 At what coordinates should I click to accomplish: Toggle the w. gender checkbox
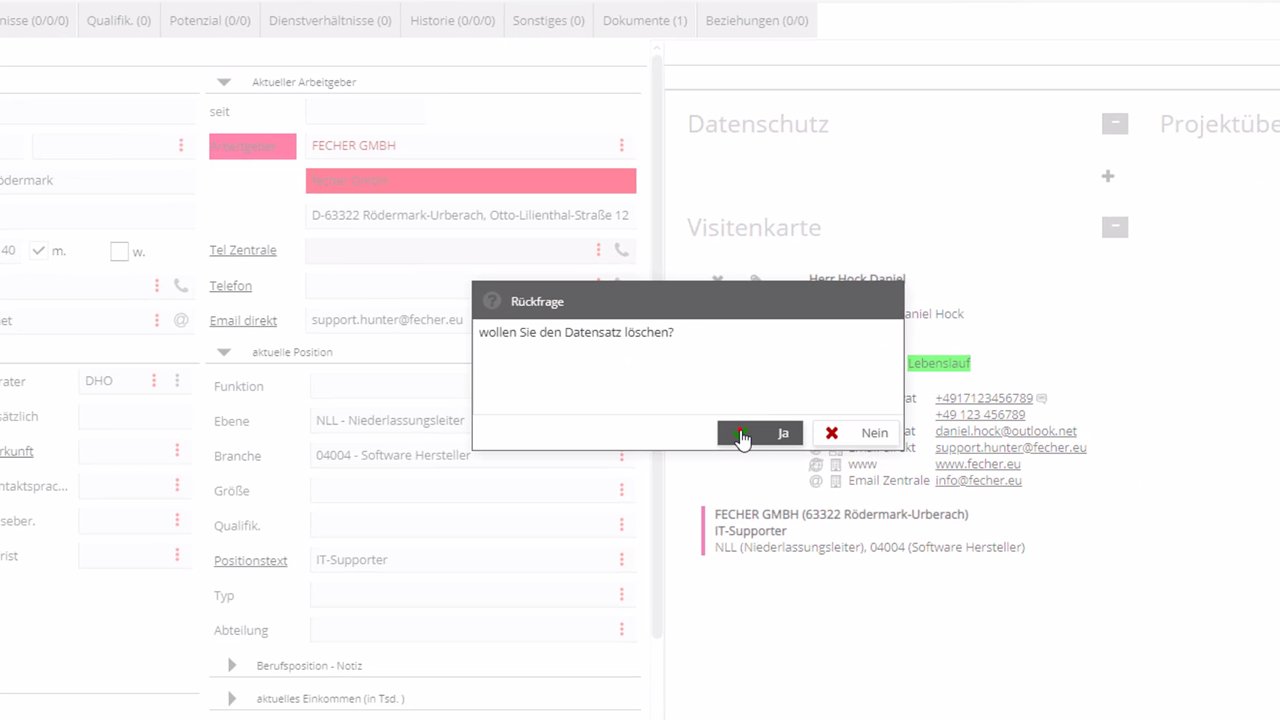click(x=119, y=251)
